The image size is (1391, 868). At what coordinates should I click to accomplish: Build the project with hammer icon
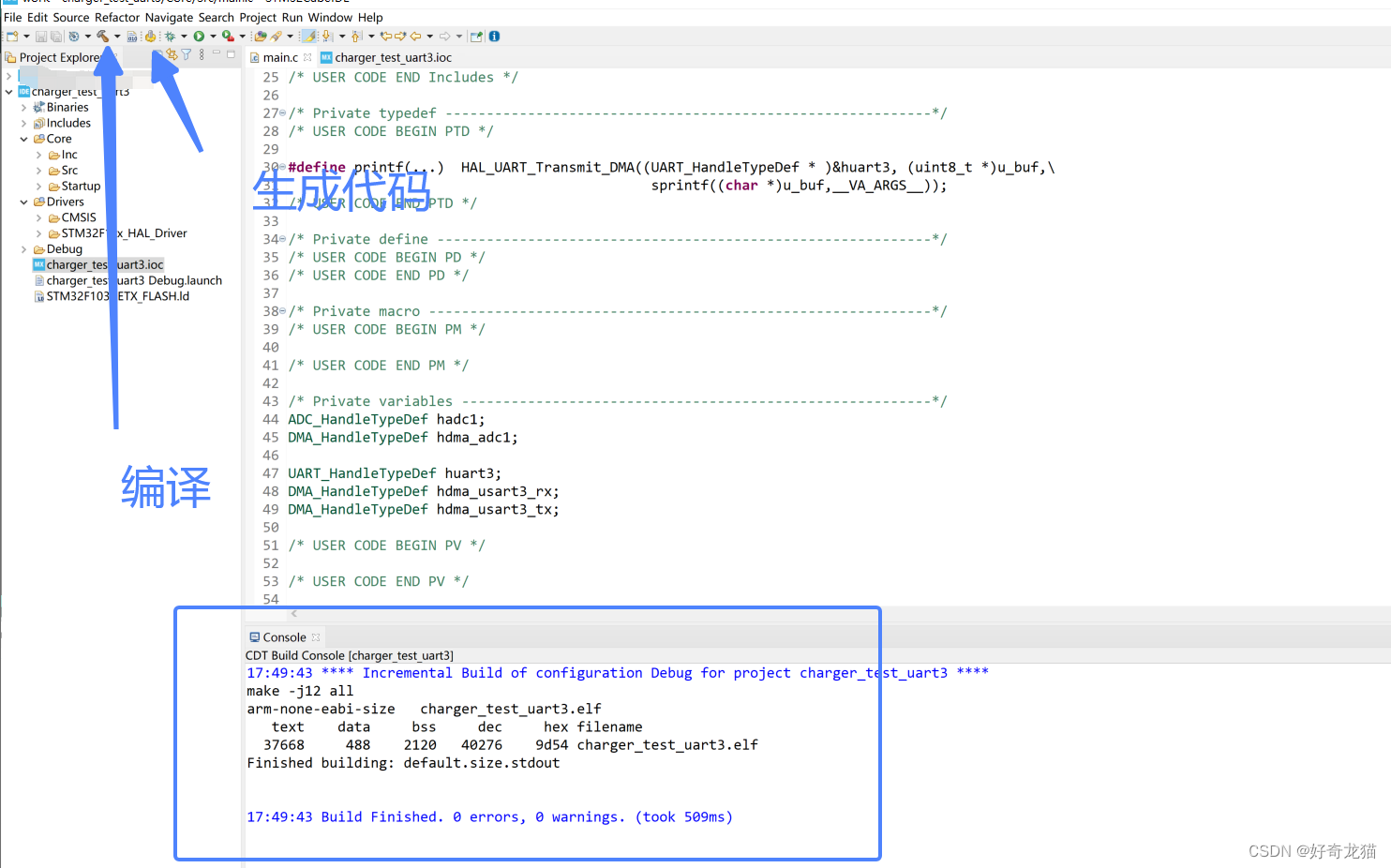(x=102, y=37)
